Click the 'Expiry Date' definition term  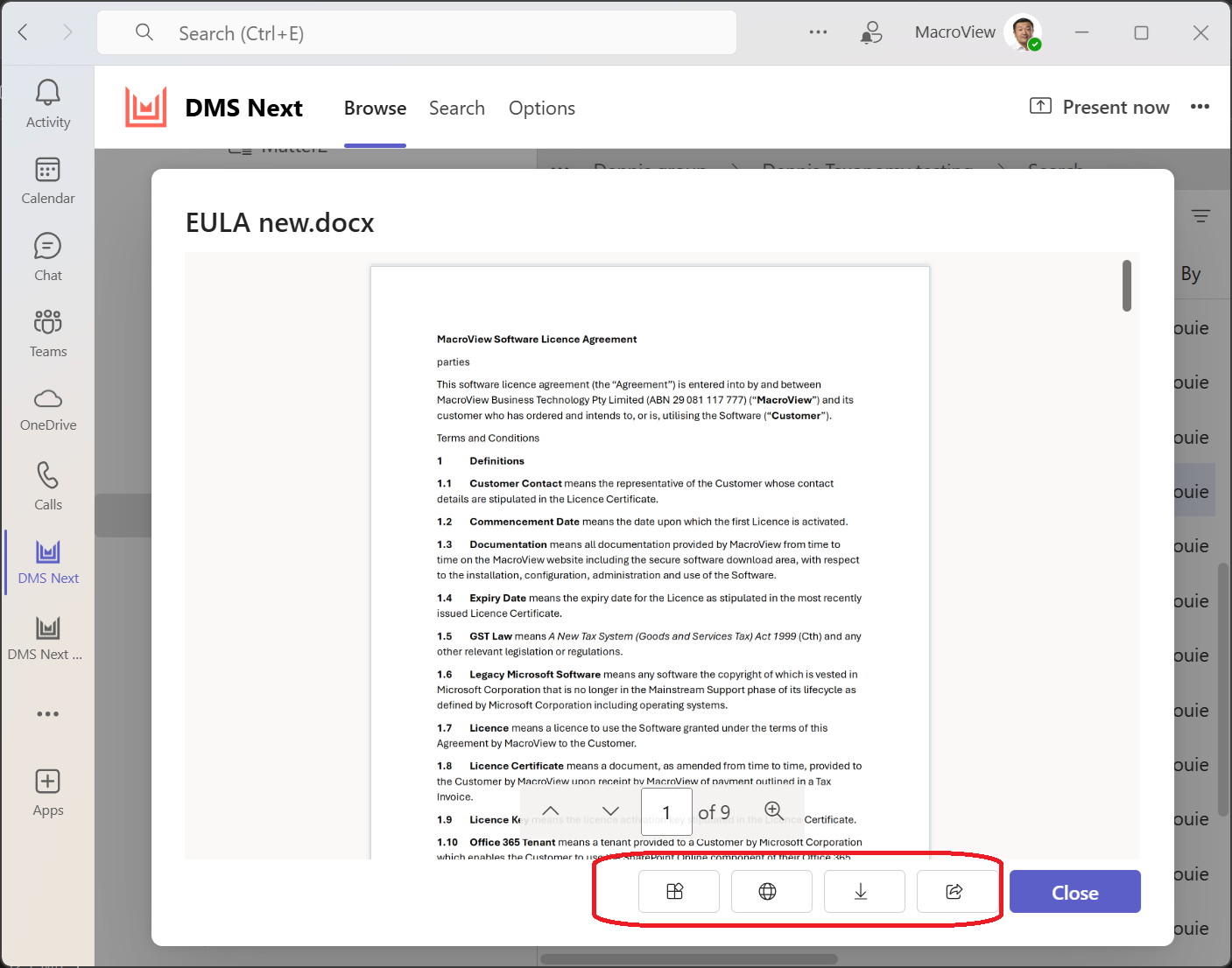coord(497,599)
